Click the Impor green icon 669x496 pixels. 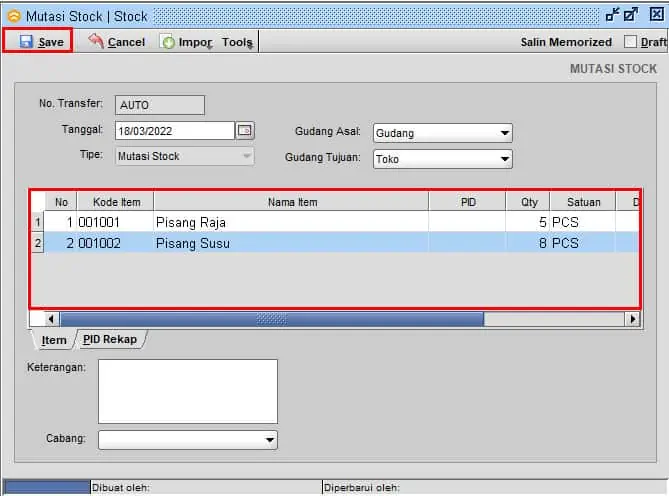click(168, 42)
